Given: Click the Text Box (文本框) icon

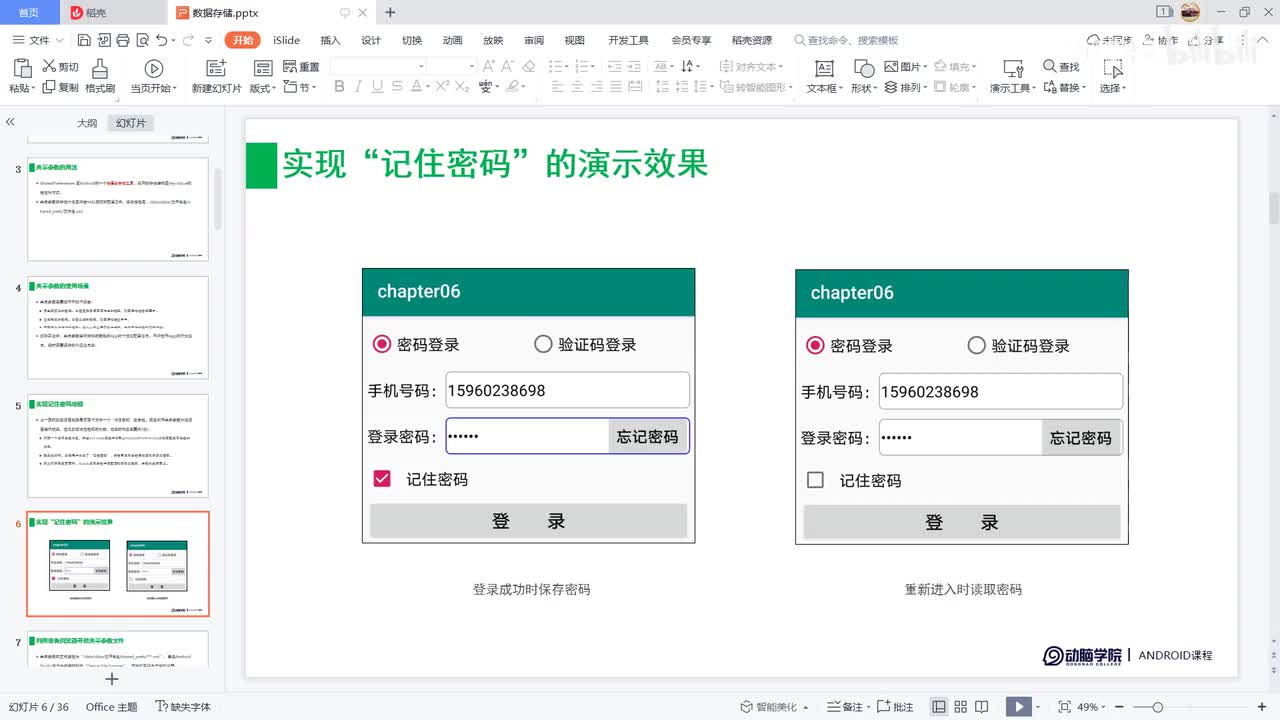Looking at the screenshot, I should tap(824, 68).
